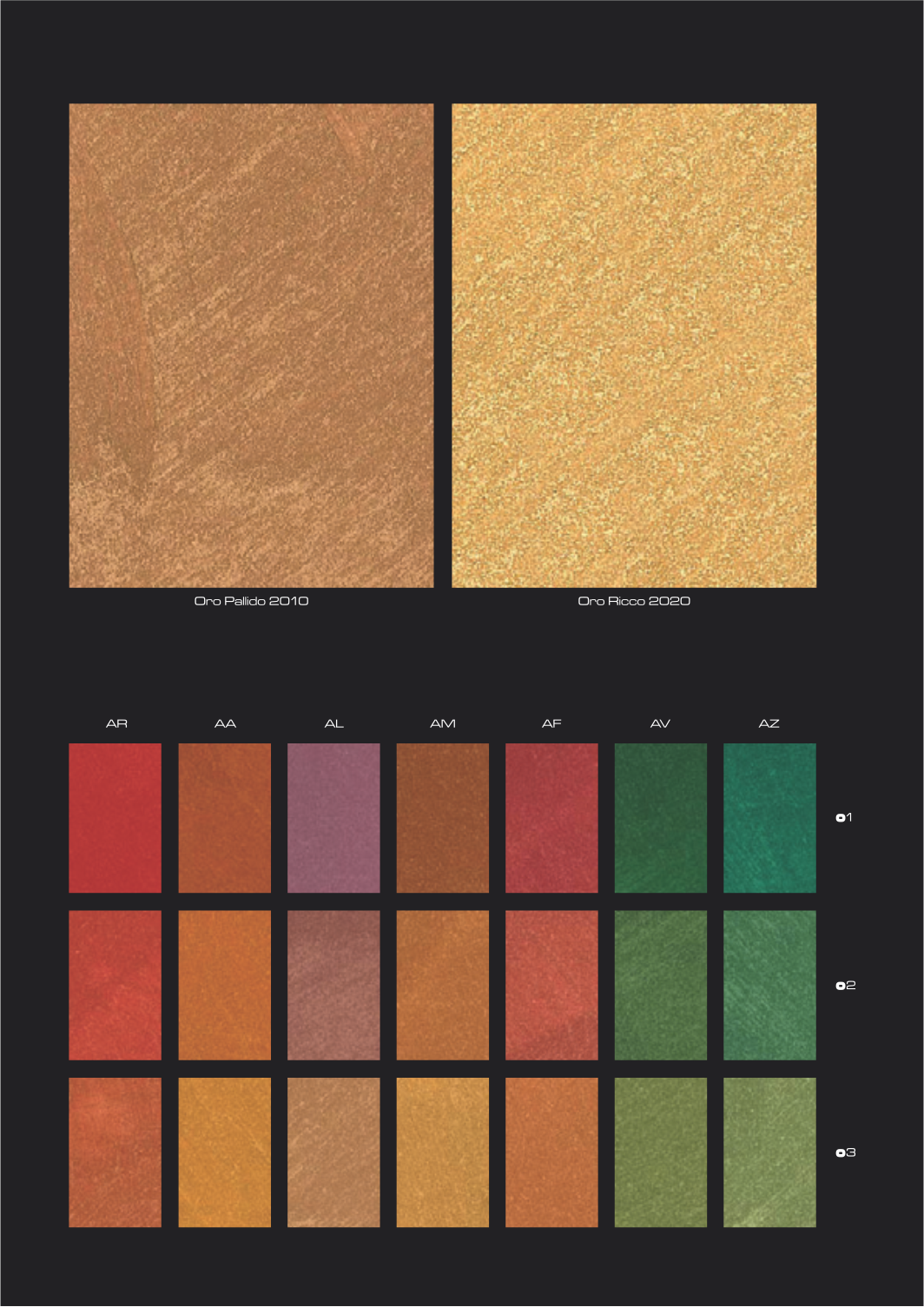Click the Oro Ricco 2020 large sample
The height and width of the screenshot is (1307, 924).
(x=634, y=345)
